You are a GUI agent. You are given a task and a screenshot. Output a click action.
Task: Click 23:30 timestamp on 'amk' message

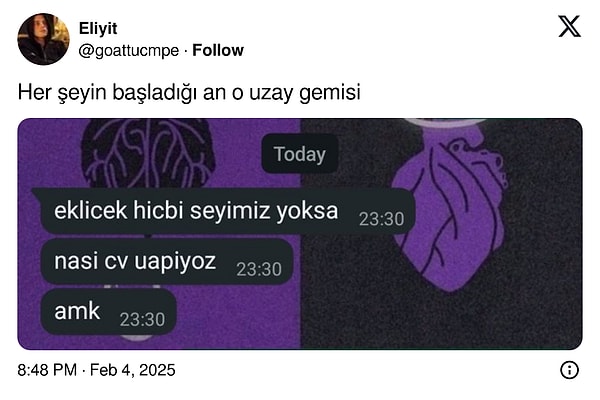[142, 320]
